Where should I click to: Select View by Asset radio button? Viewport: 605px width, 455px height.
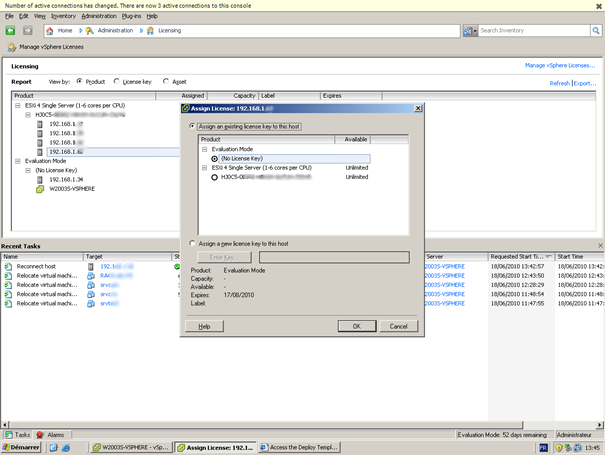166,81
